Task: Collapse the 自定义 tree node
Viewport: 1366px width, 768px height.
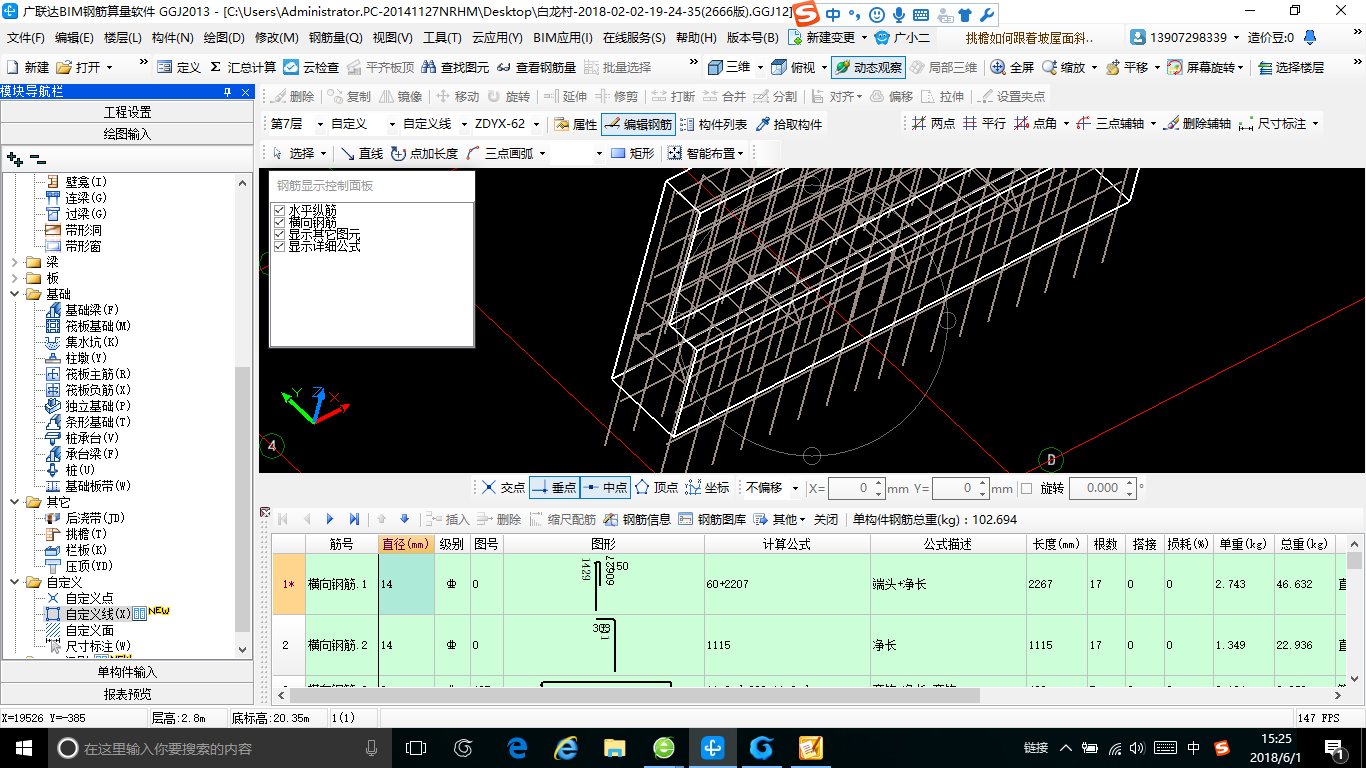Action: [14, 582]
